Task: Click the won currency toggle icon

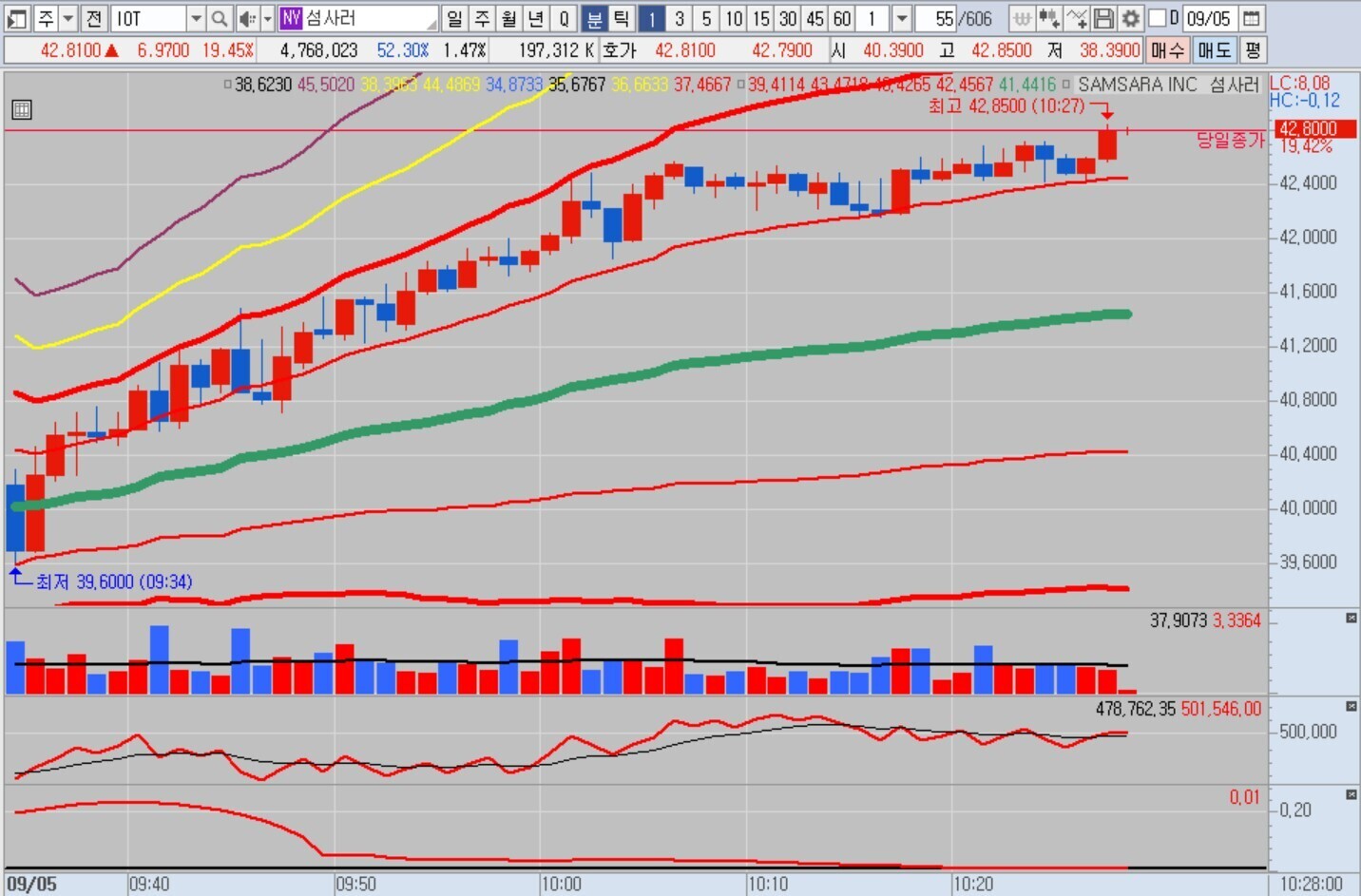Action: 1022,18
